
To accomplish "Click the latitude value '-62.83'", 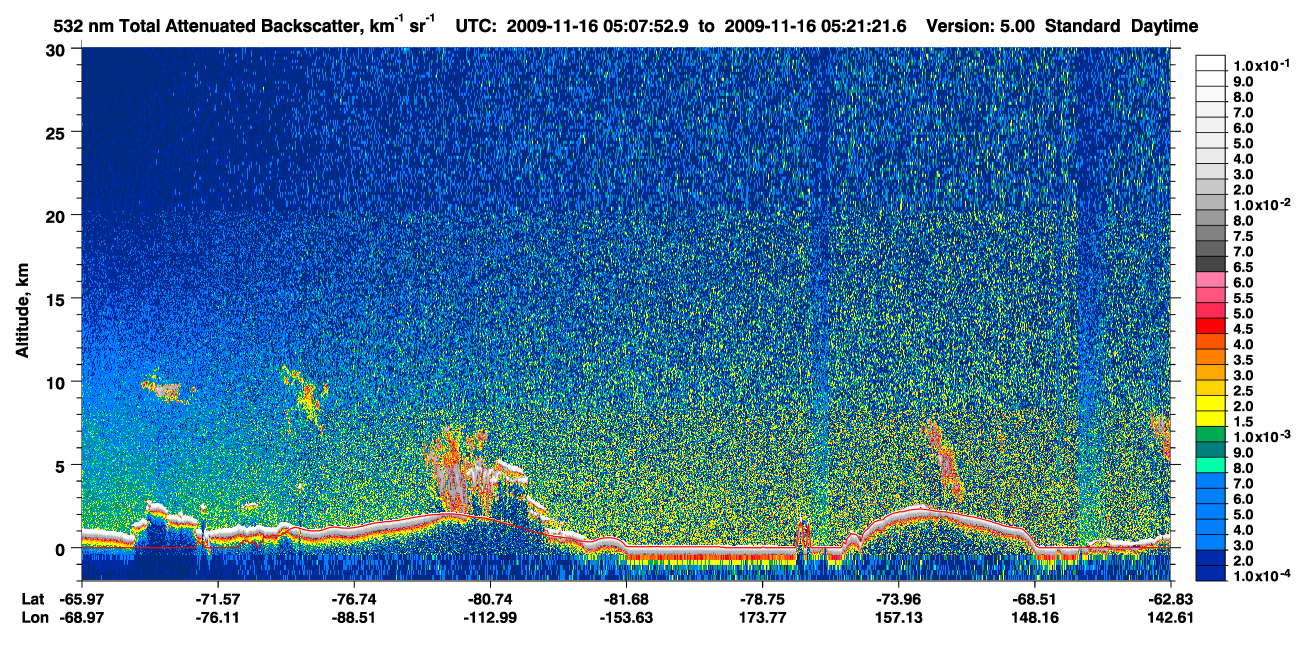I will pyautogui.click(x=1170, y=599).
